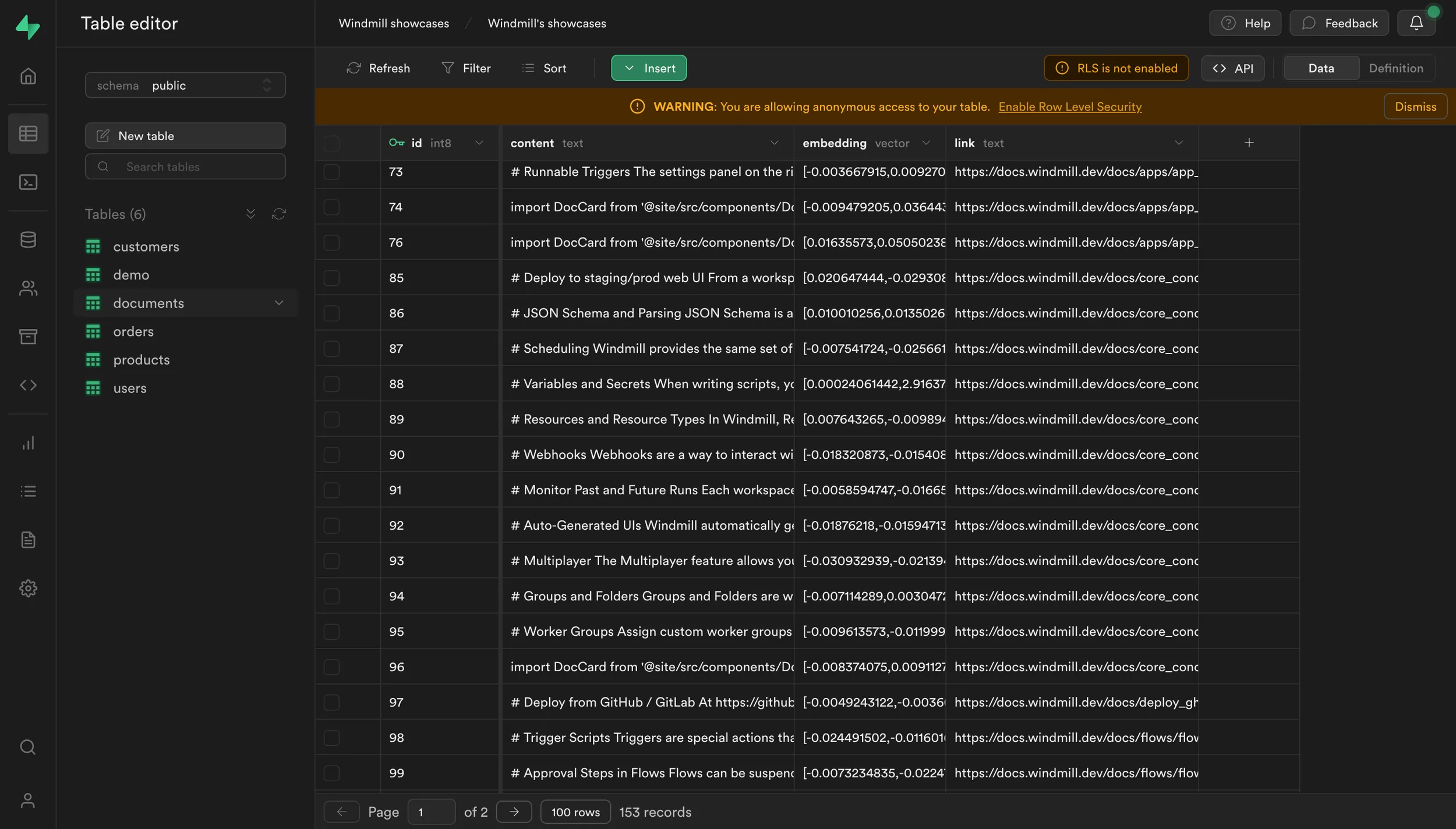The height and width of the screenshot is (829, 1456).
Task: Open the Reports bar chart icon
Action: point(28,444)
